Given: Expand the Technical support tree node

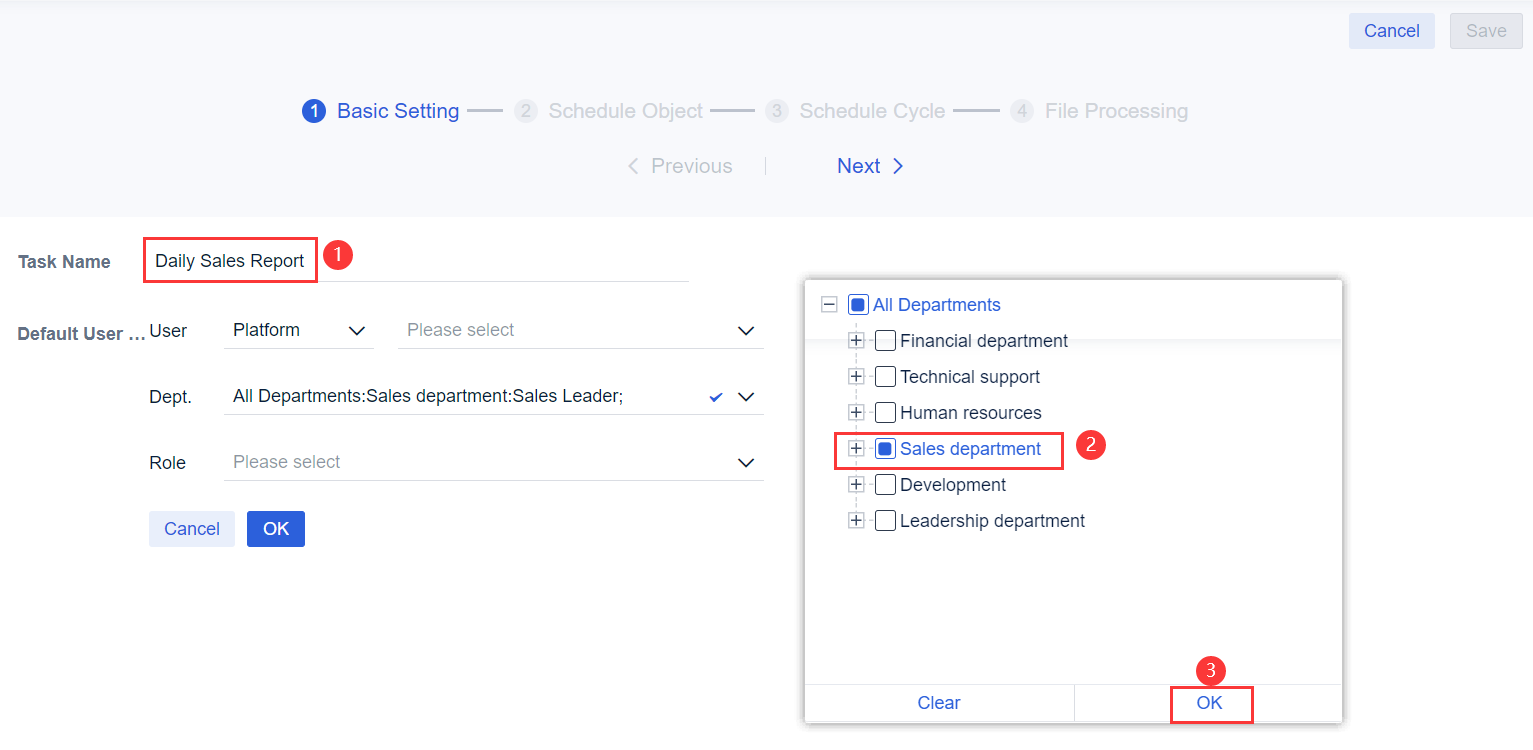Looking at the screenshot, I should click(x=856, y=376).
